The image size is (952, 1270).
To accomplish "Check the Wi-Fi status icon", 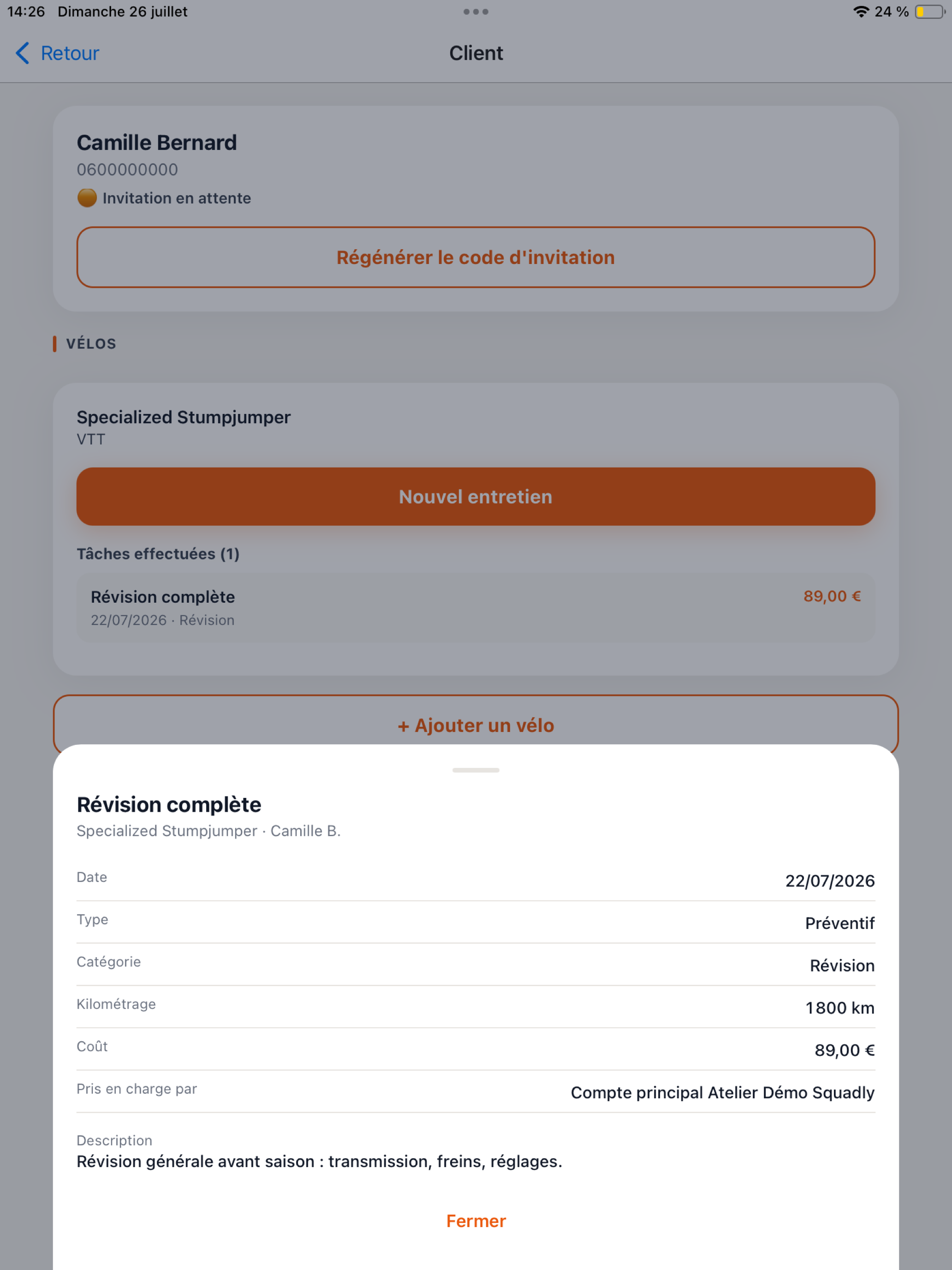I will click(861, 12).
